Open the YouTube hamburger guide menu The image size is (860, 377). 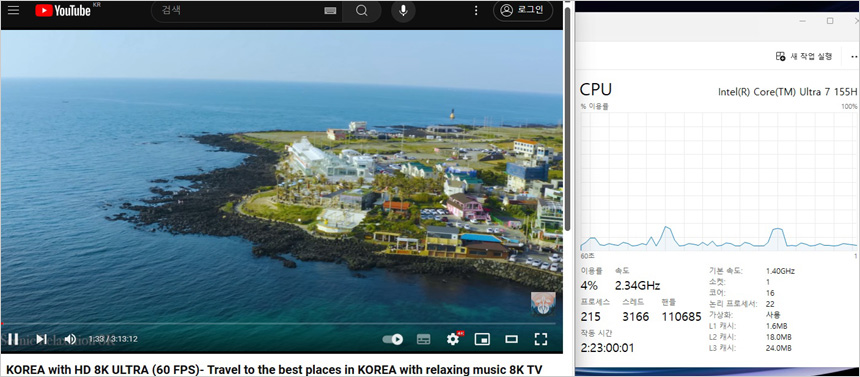(x=13, y=10)
